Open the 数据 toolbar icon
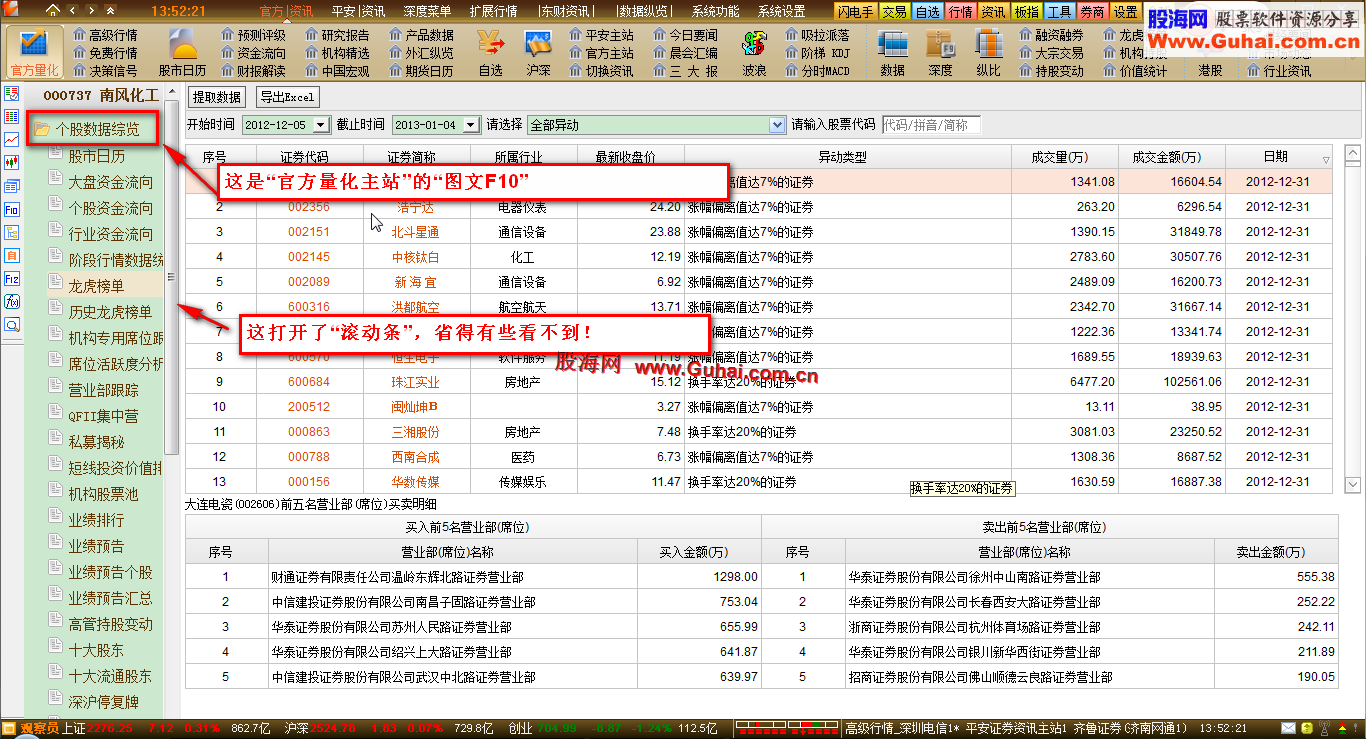 pos(893,53)
